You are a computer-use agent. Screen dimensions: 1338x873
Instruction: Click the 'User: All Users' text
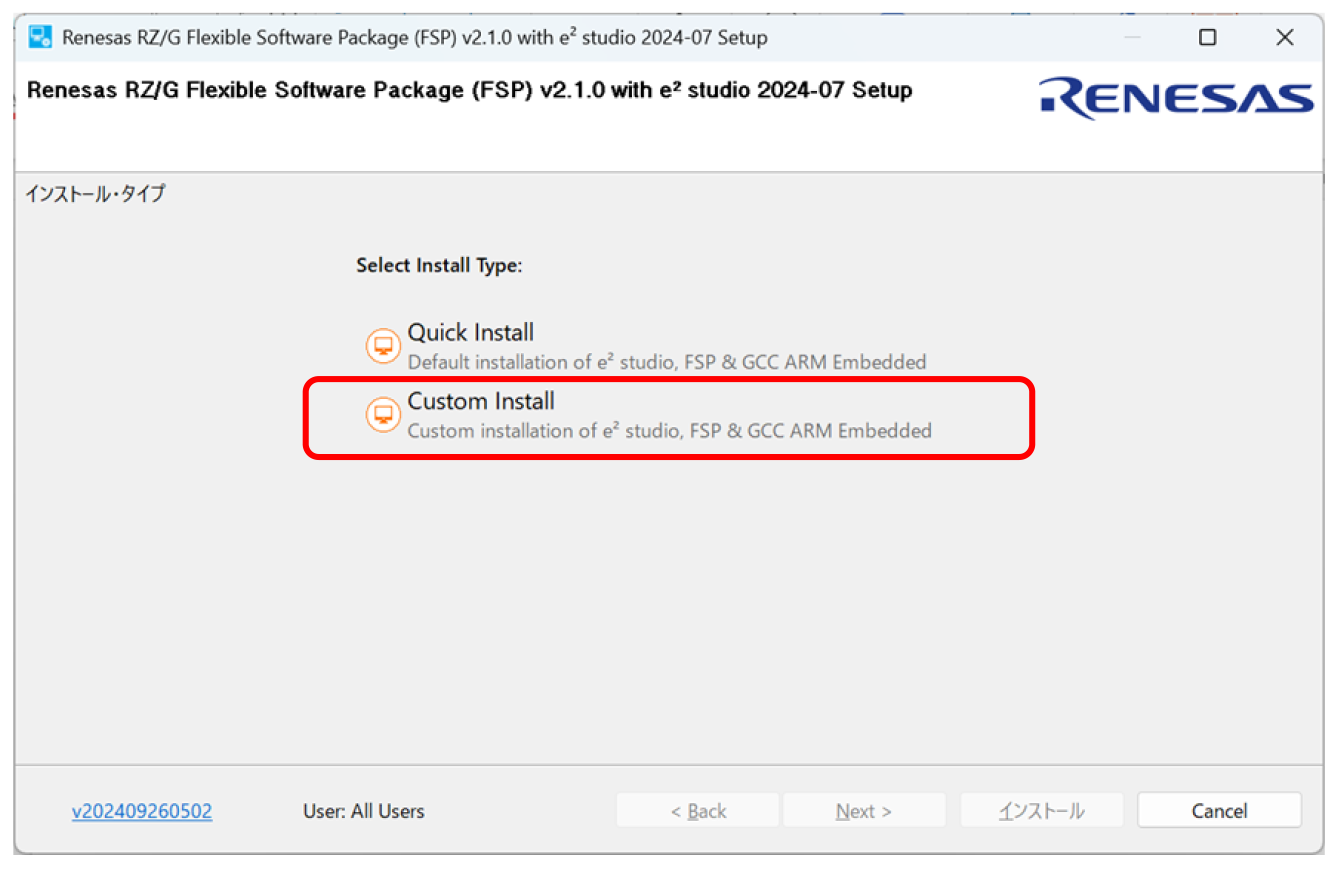[x=364, y=811]
